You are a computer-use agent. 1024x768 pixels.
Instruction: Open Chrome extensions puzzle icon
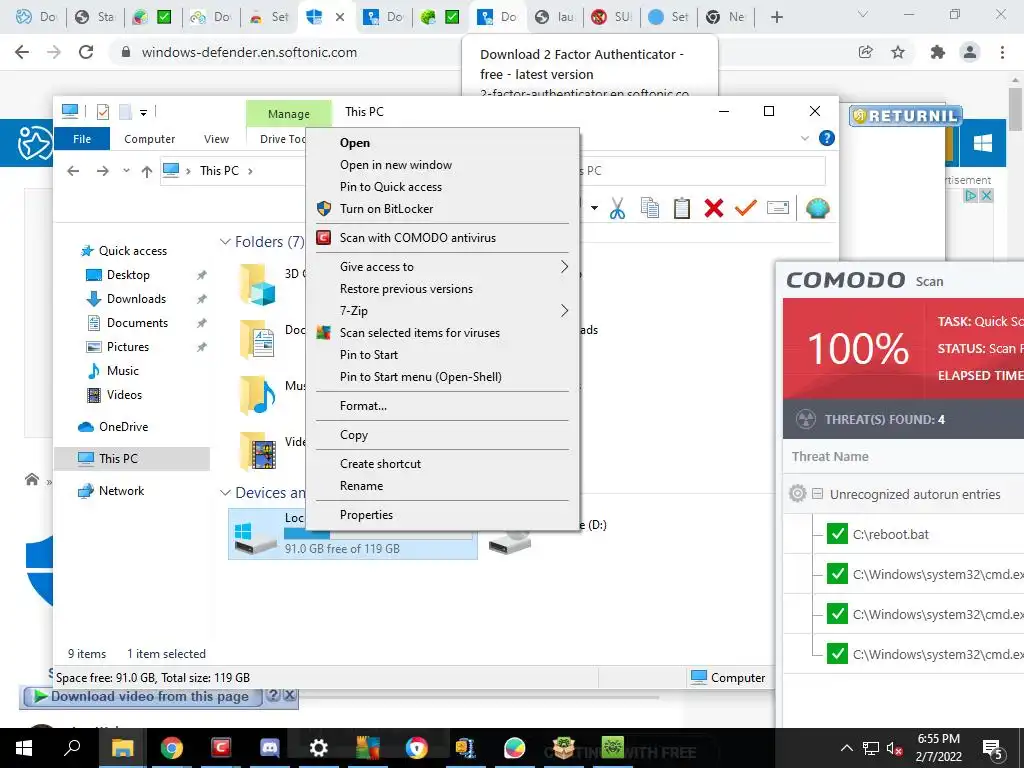click(x=938, y=52)
